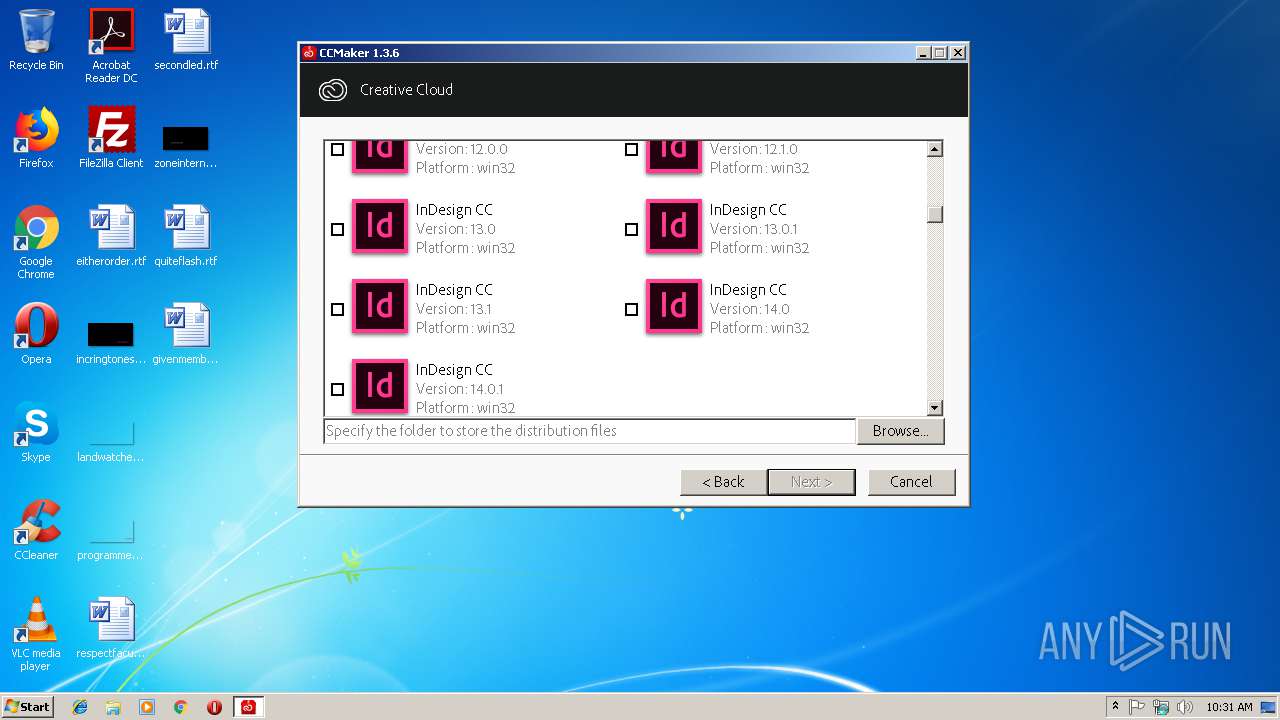Click the Action Center flag icon in tray
Viewport: 1280px width, 720px height.
coord(1137,707)
